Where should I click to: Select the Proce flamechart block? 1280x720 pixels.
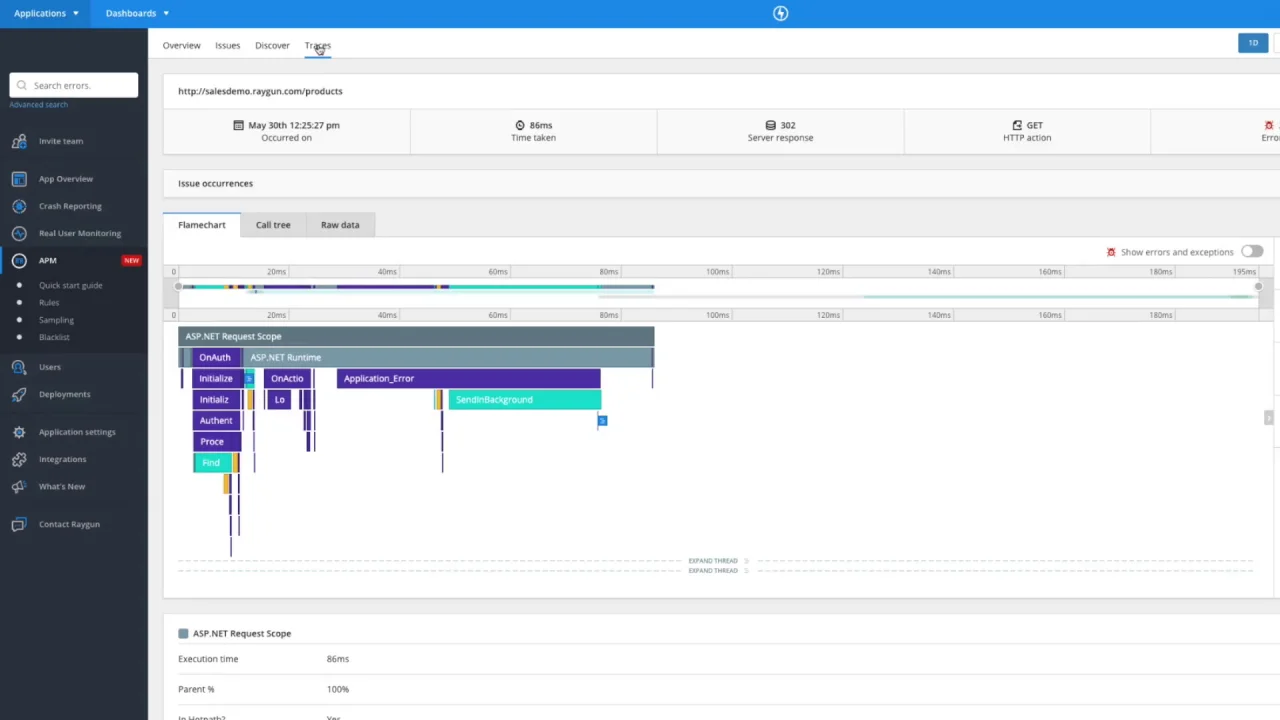[x=216, y=441]
